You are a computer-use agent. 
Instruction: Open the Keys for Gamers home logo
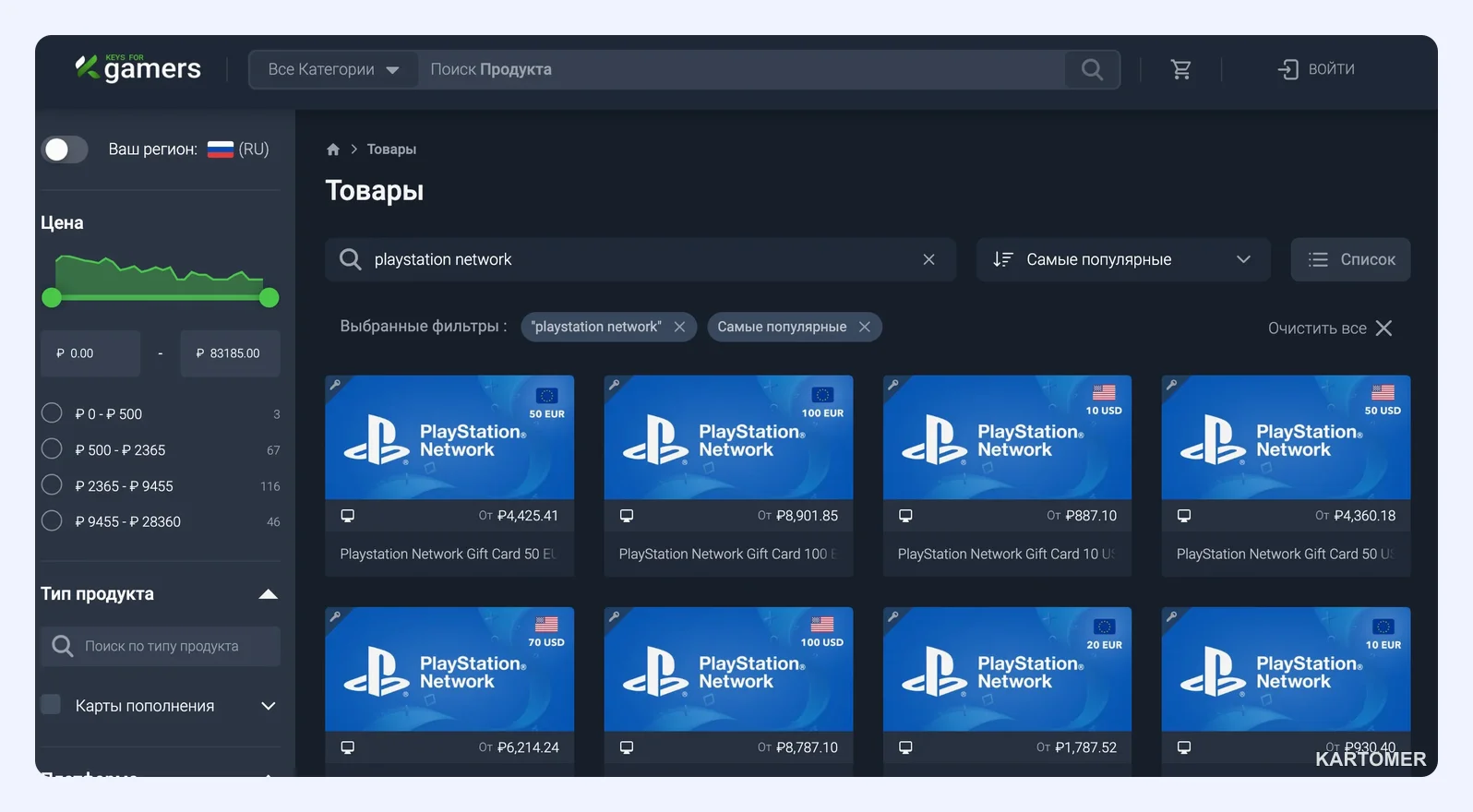click(x=138, y=68)
